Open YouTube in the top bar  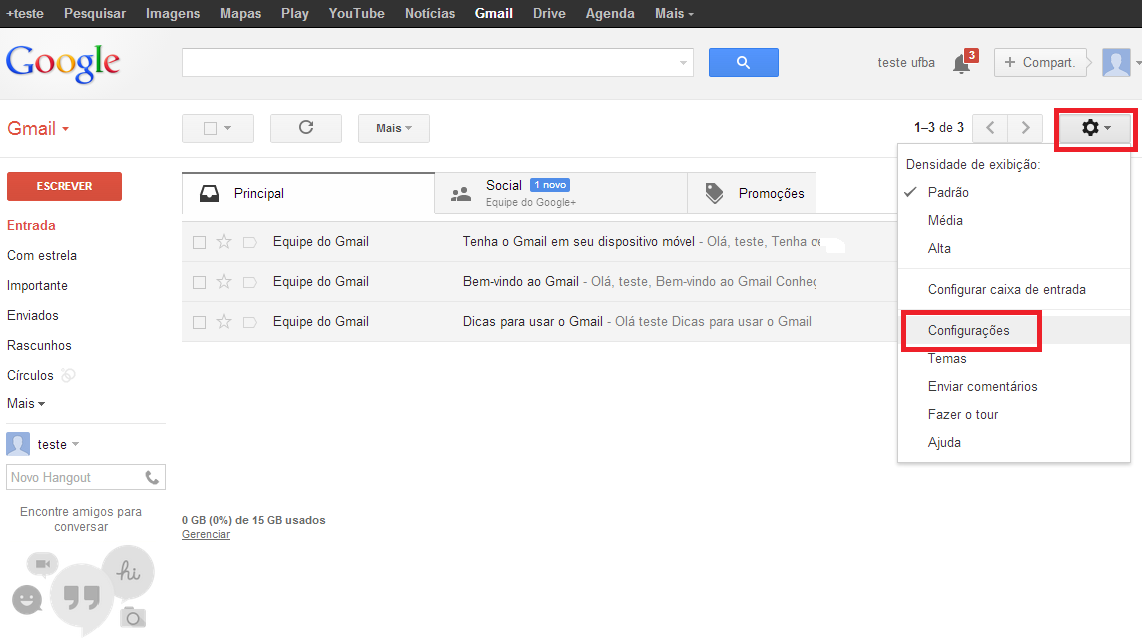(356, 13)
